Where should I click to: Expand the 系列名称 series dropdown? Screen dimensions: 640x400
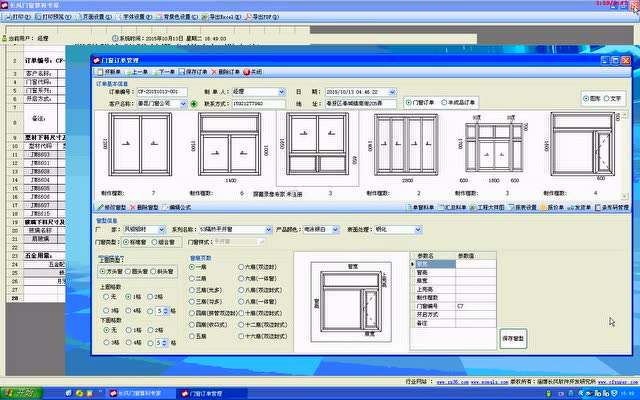268,230
